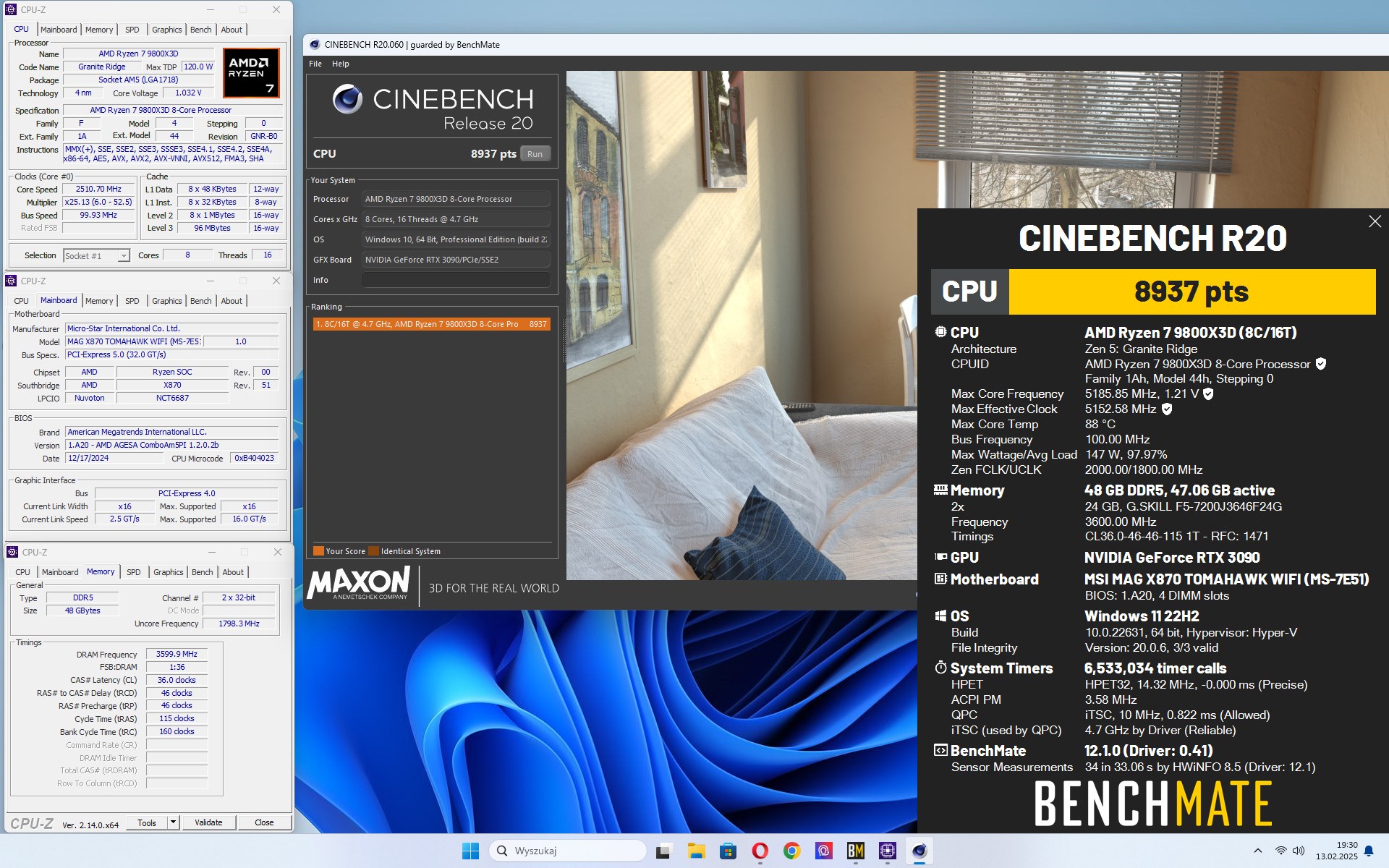
Task: Select the CPU-Z taskbar icon
Action: click(x=888, y=851)
